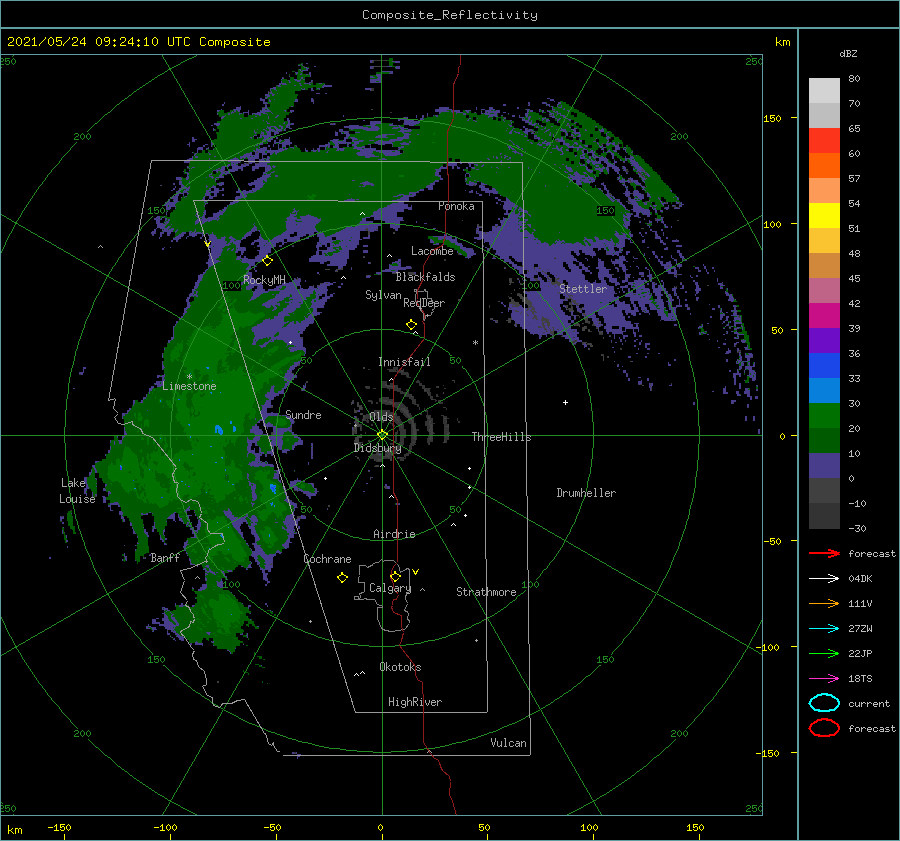The width and height of the screenshot is (900, 841).
Task: Click the 'current' legend text
Action: click(x=869, y=703)
